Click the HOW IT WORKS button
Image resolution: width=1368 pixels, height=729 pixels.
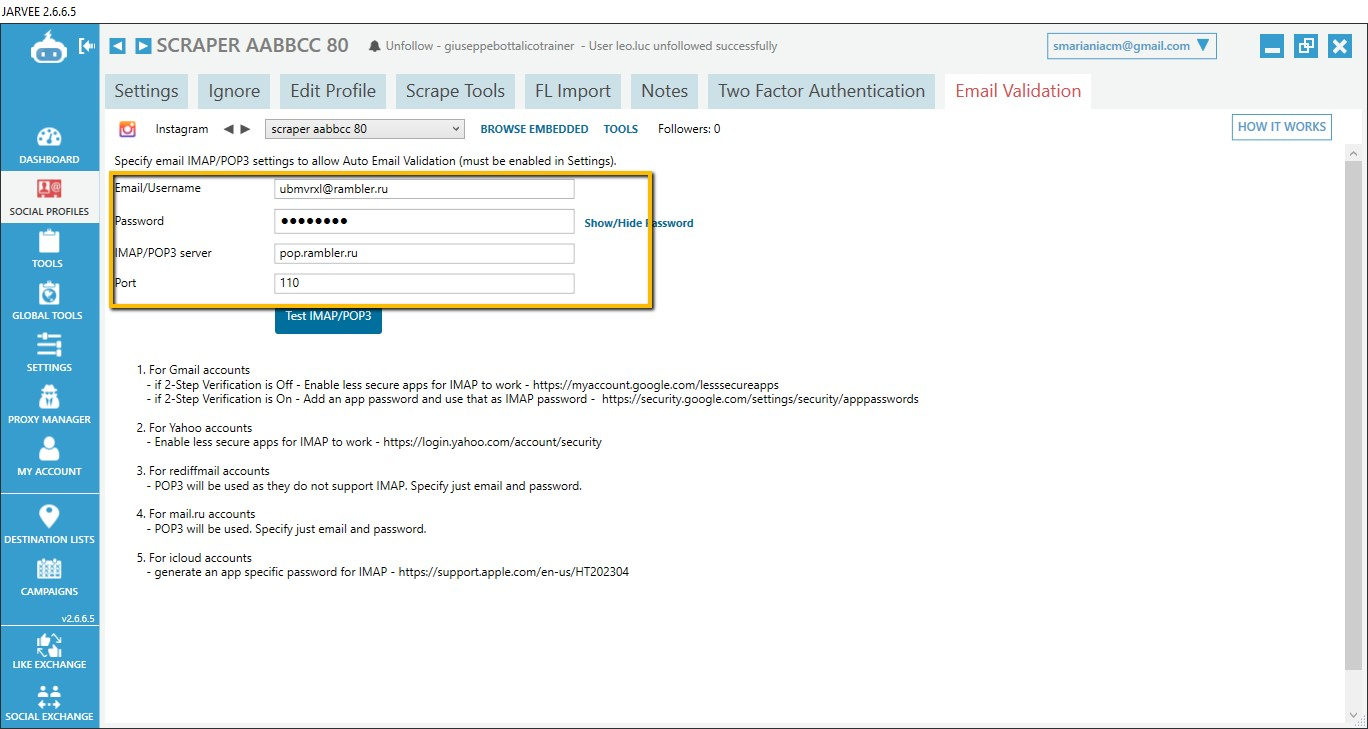(x=1282, y=127)
